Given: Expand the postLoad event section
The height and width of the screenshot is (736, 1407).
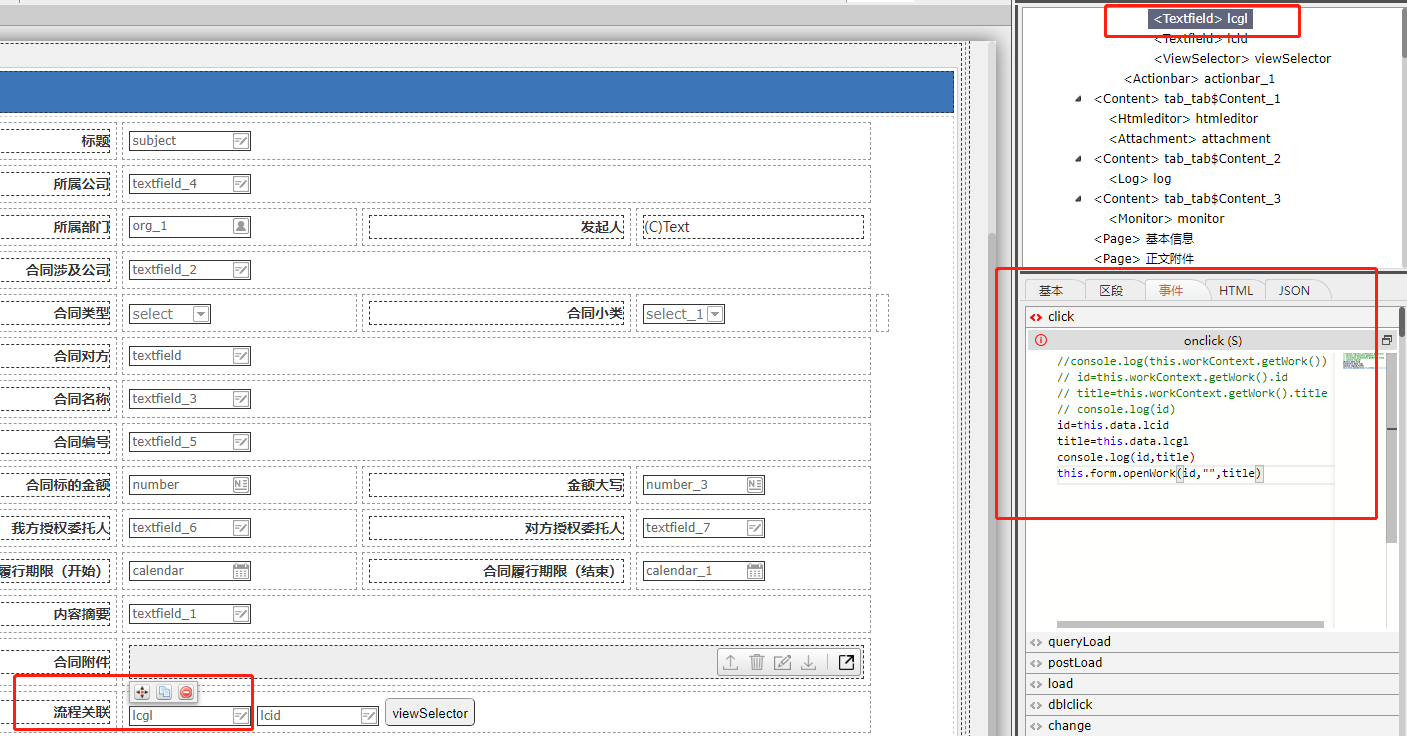Looking at the screenshot, I should [1212, 663].
